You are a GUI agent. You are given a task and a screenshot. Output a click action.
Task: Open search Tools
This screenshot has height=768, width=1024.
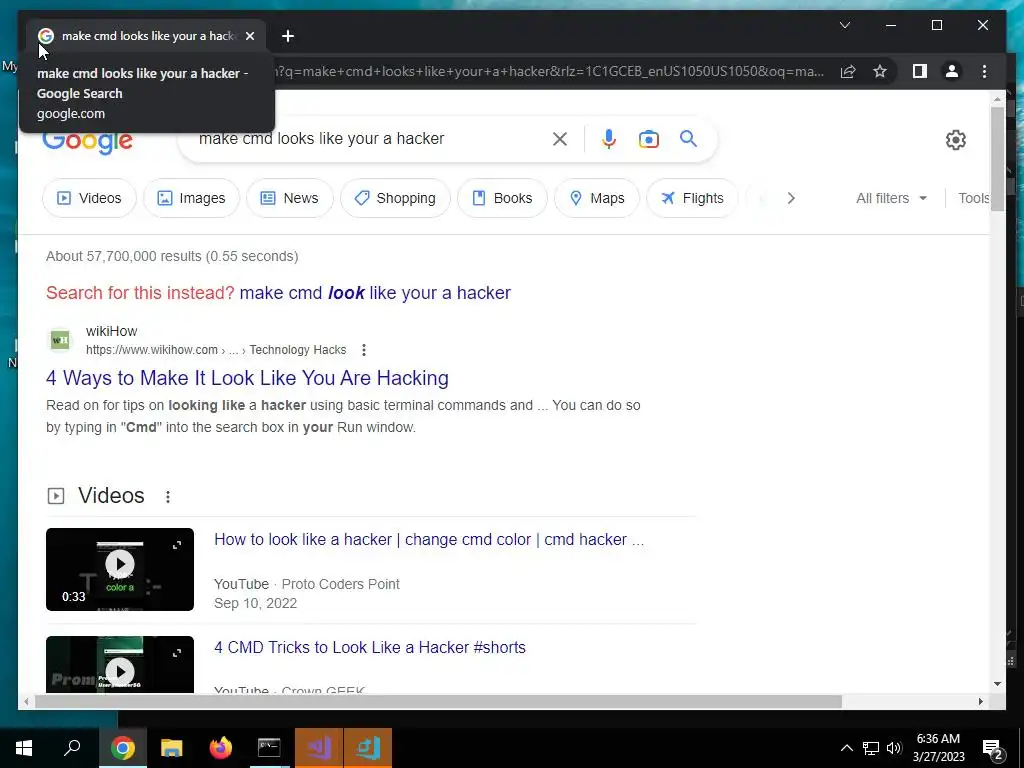click(x=973, y=198)
